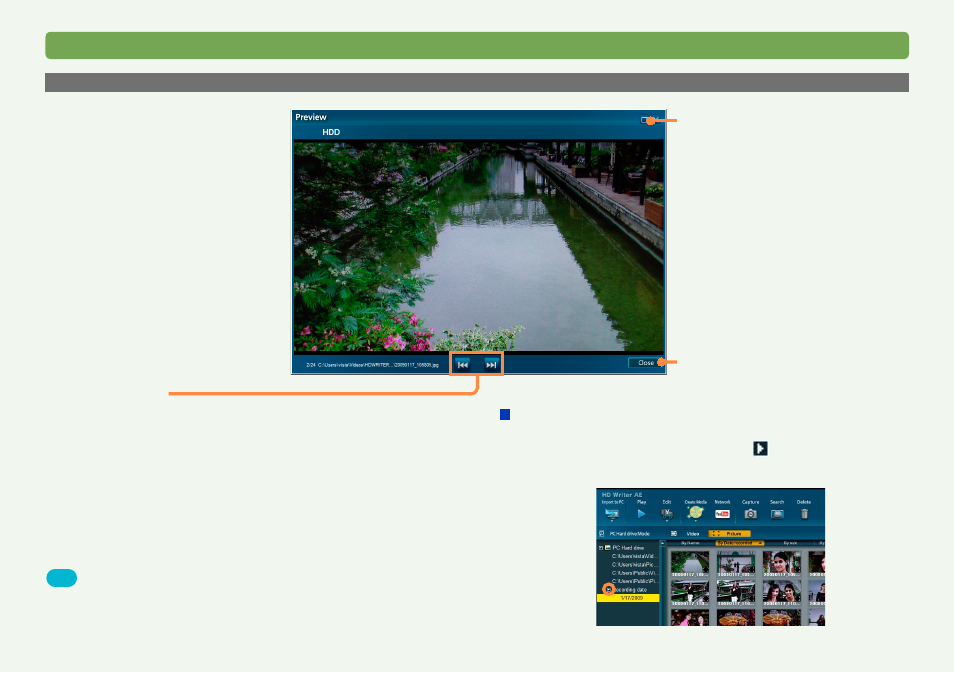Select the Capture camera icon

click(x=750, y=514)
